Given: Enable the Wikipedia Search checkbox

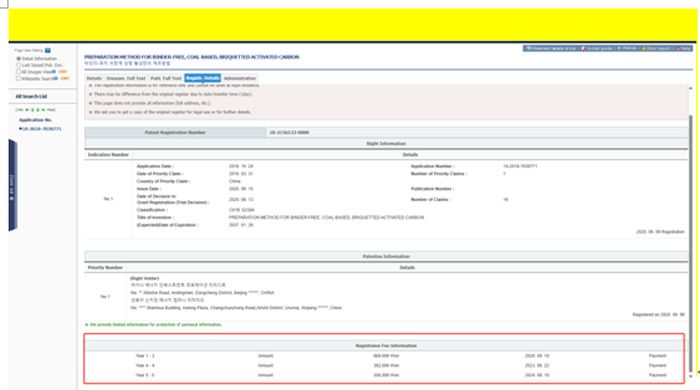Looking at the screenshot, I should tap(19, 78).
